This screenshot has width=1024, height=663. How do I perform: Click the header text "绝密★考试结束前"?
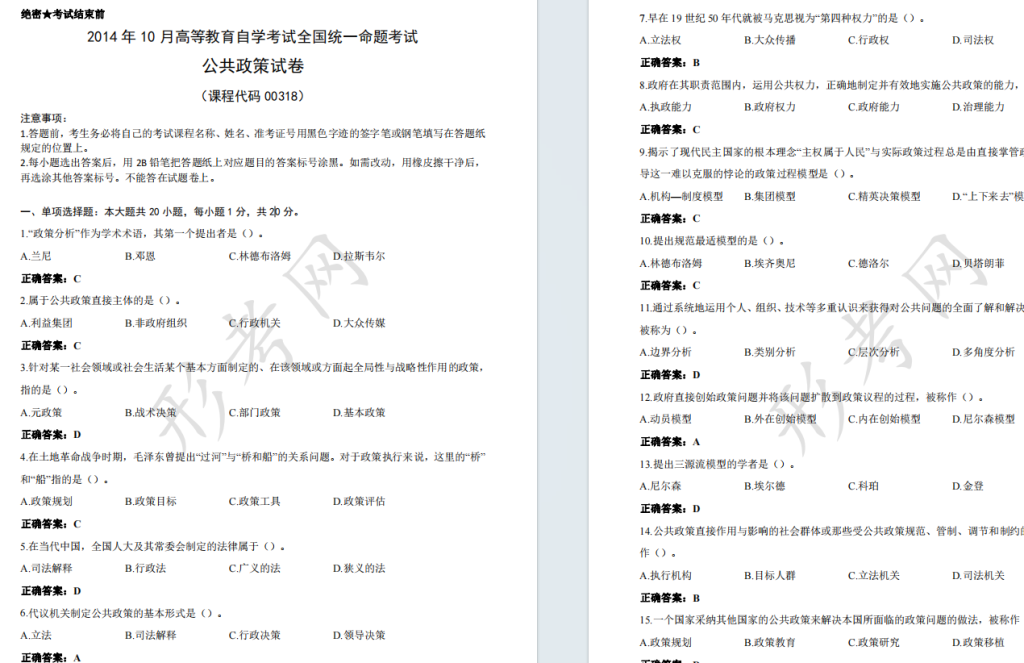point(63,14)
